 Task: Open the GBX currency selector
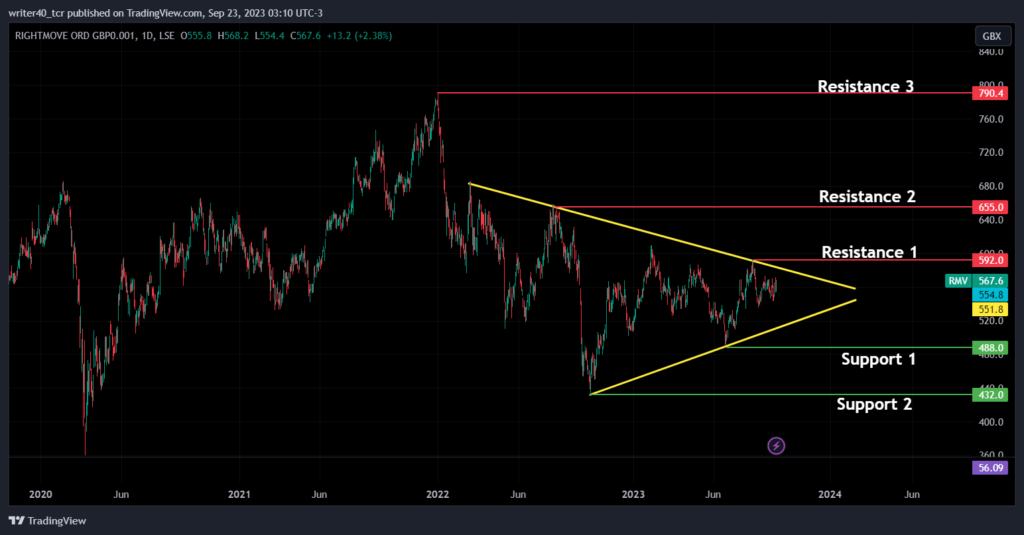pos(991,36)
